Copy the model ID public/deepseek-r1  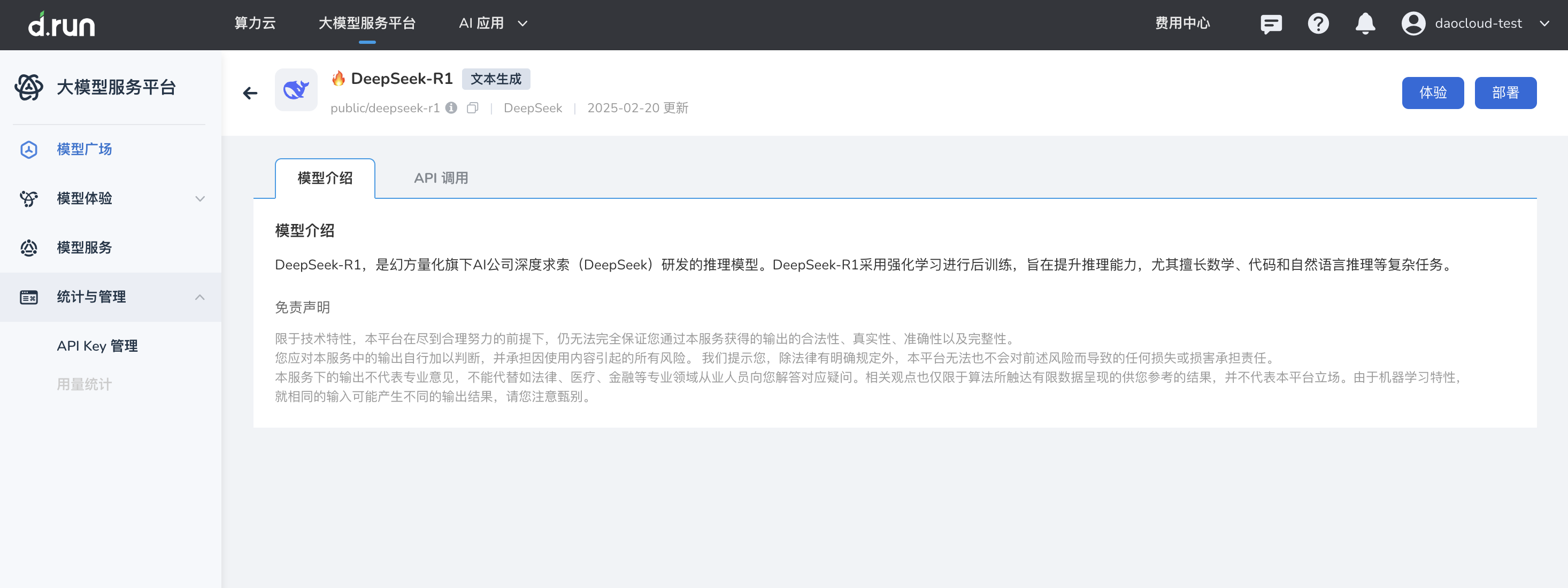coord(472,108)
